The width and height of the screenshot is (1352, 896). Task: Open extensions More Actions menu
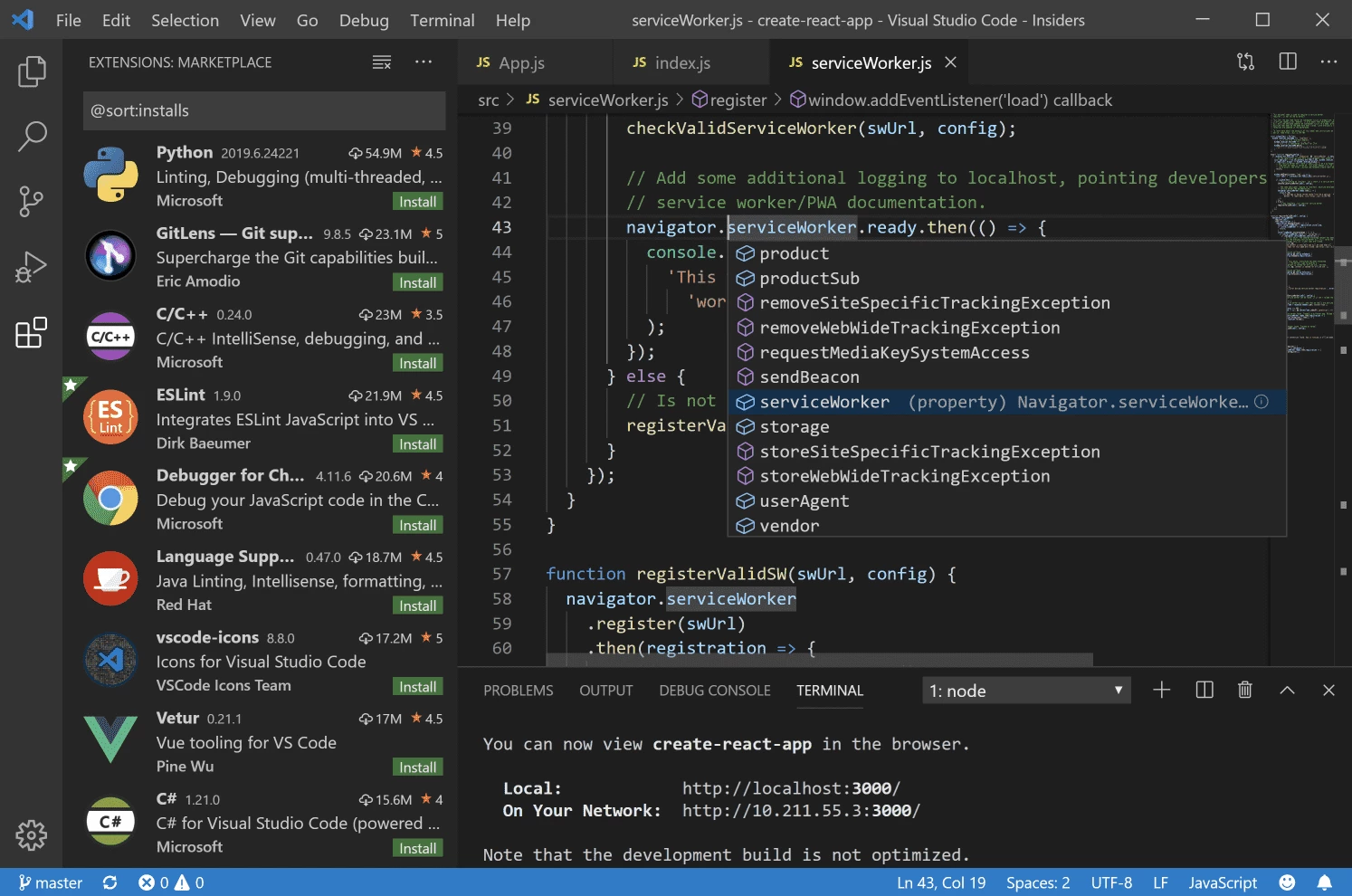[x=423, y=62]
